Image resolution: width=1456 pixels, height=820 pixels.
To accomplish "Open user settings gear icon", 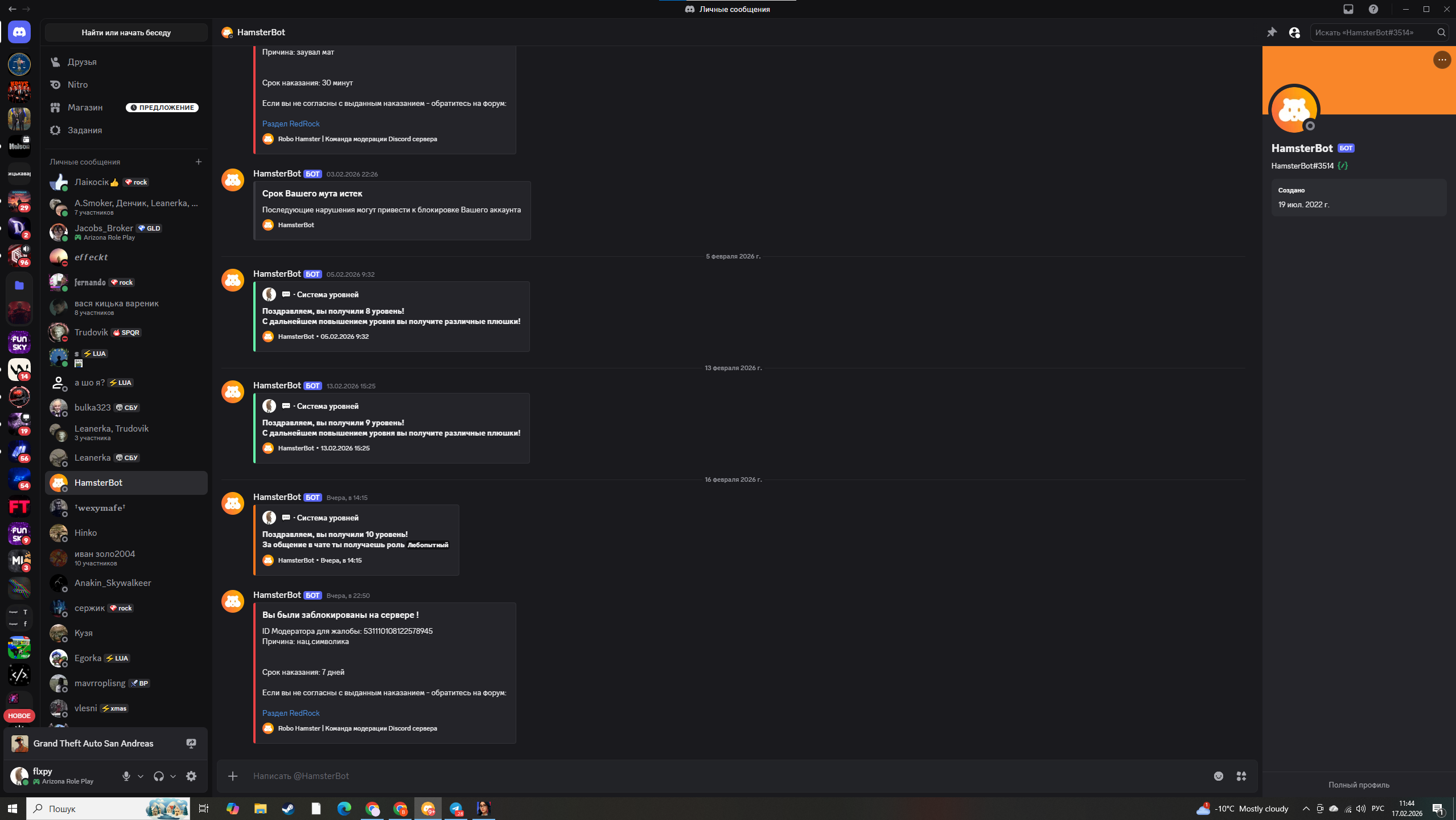I will click(x=191, y=776).
